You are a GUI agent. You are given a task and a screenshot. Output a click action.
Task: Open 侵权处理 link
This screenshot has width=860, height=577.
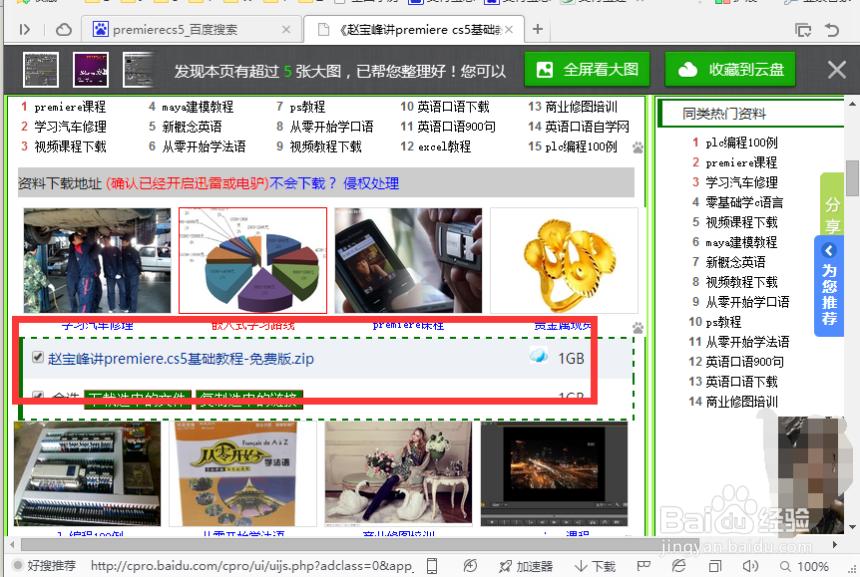coord(371,183)
